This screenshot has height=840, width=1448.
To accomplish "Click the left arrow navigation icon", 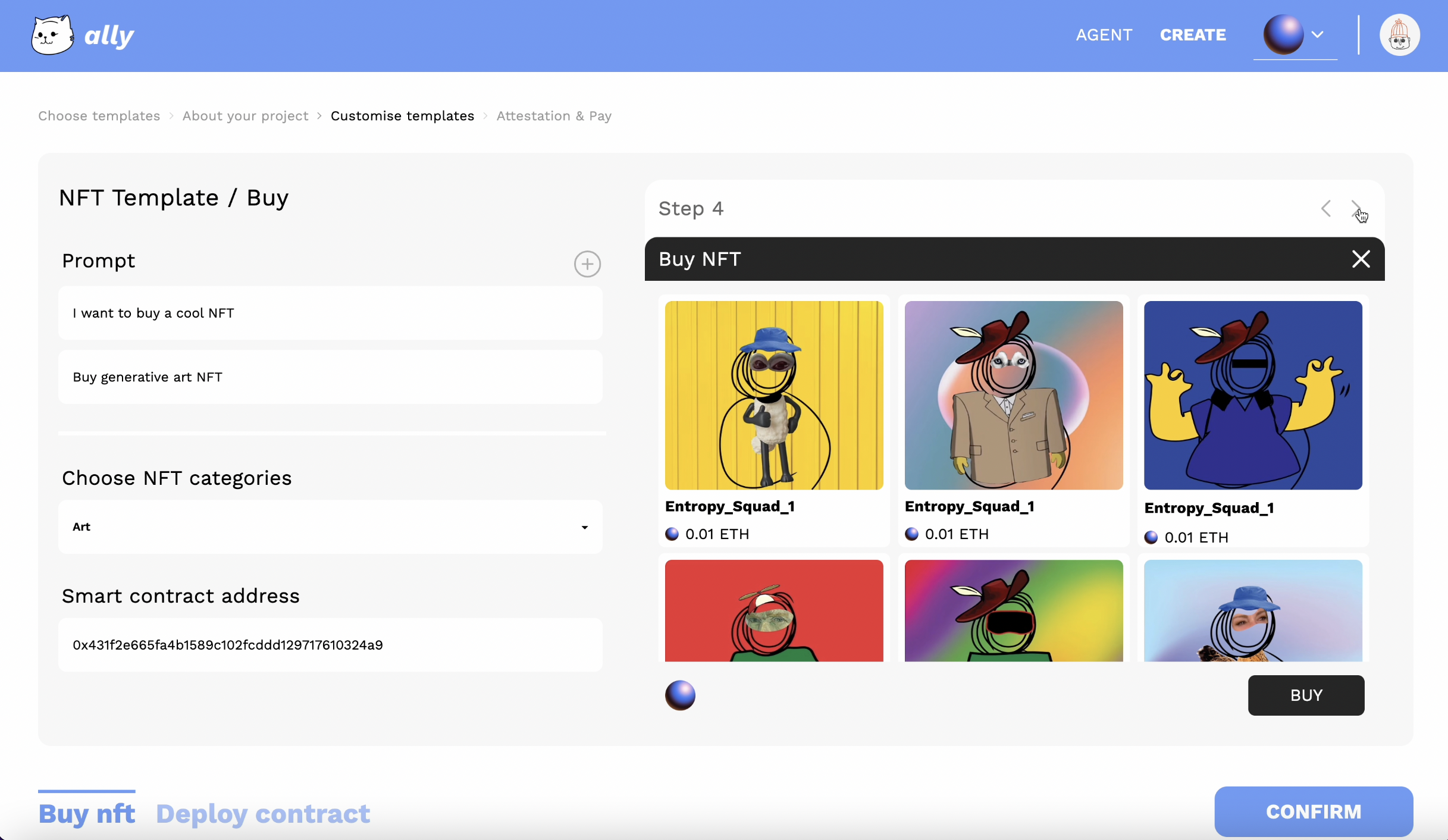I will tap(1326, 208).
